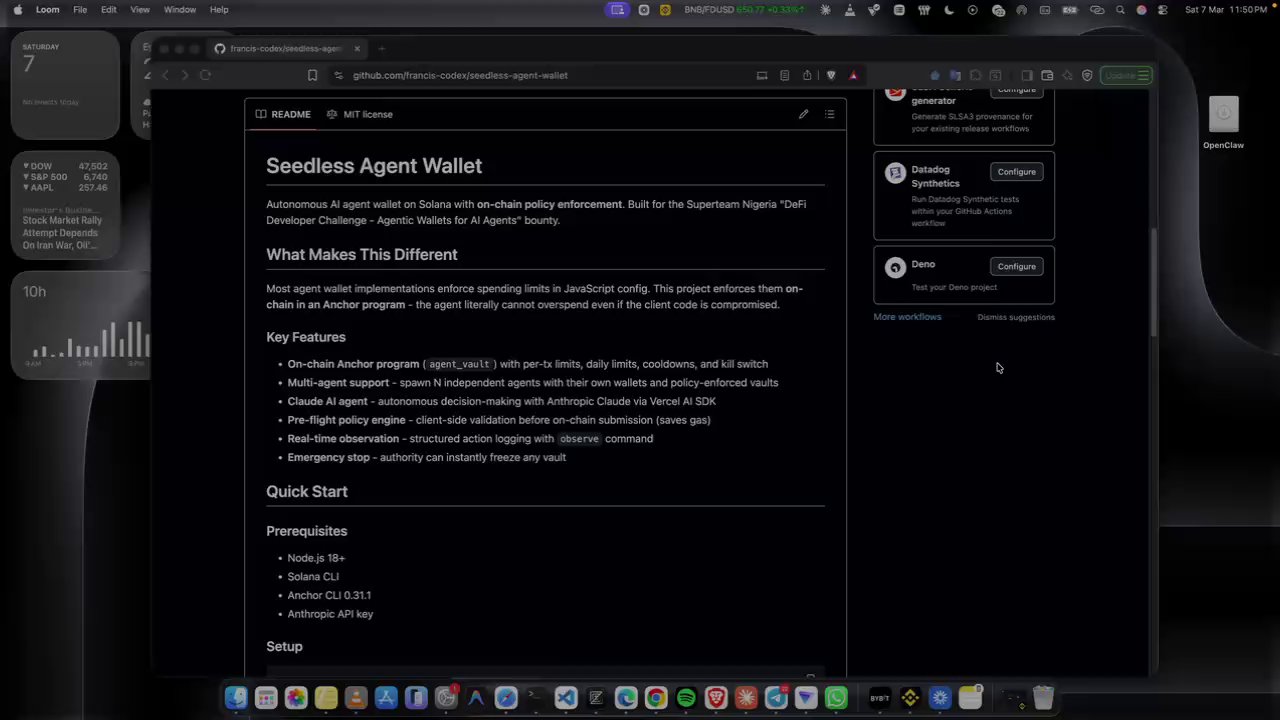Go back with the browser back arrow

tap(165, 75)
